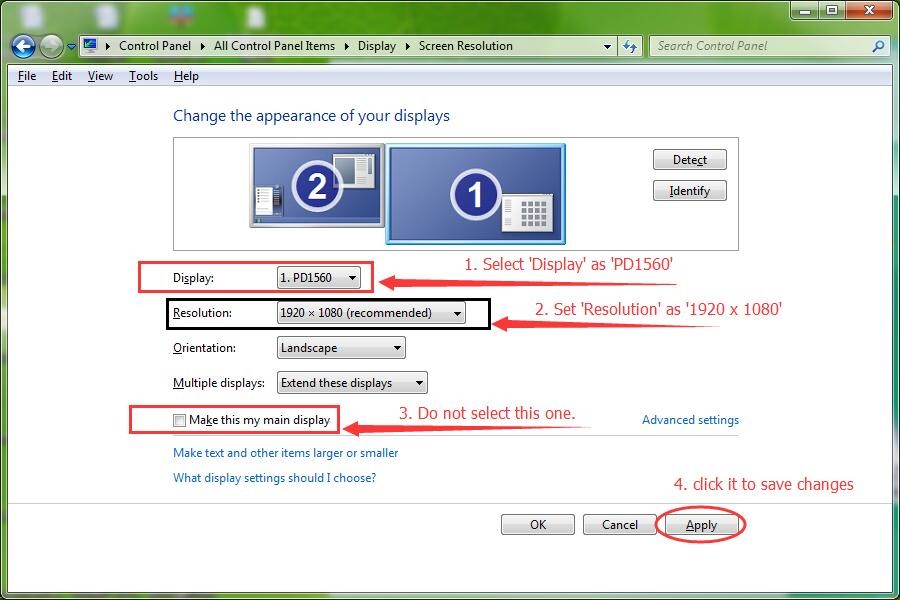Select the monitor 1 display thumbnail
This screenshot has height=600, width=900.
pyautogui.click(x=475, y=193)
